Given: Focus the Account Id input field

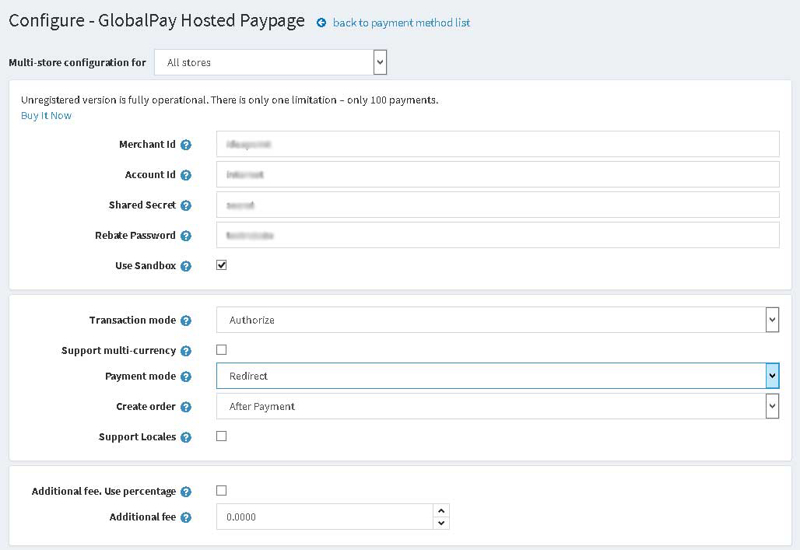Looking at the screenshot, I should pyautogui.click(x=497, y=174).
